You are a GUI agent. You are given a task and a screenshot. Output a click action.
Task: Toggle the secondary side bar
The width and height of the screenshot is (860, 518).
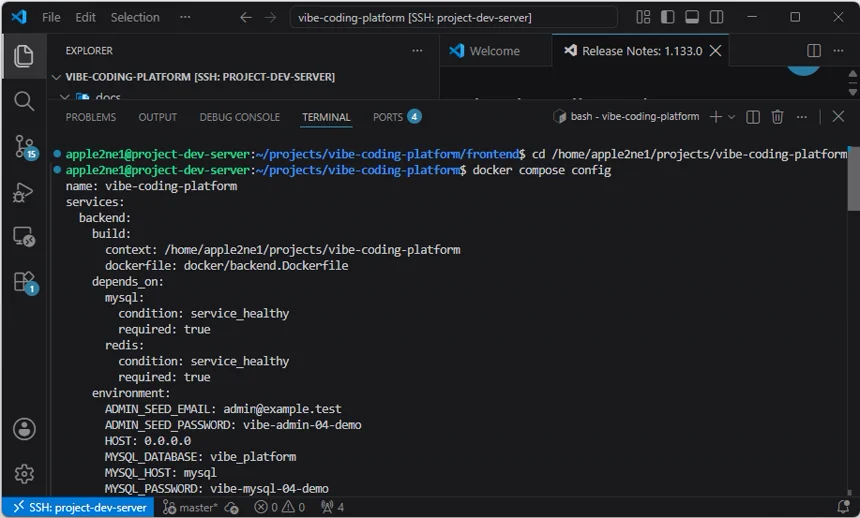(716, 17)
